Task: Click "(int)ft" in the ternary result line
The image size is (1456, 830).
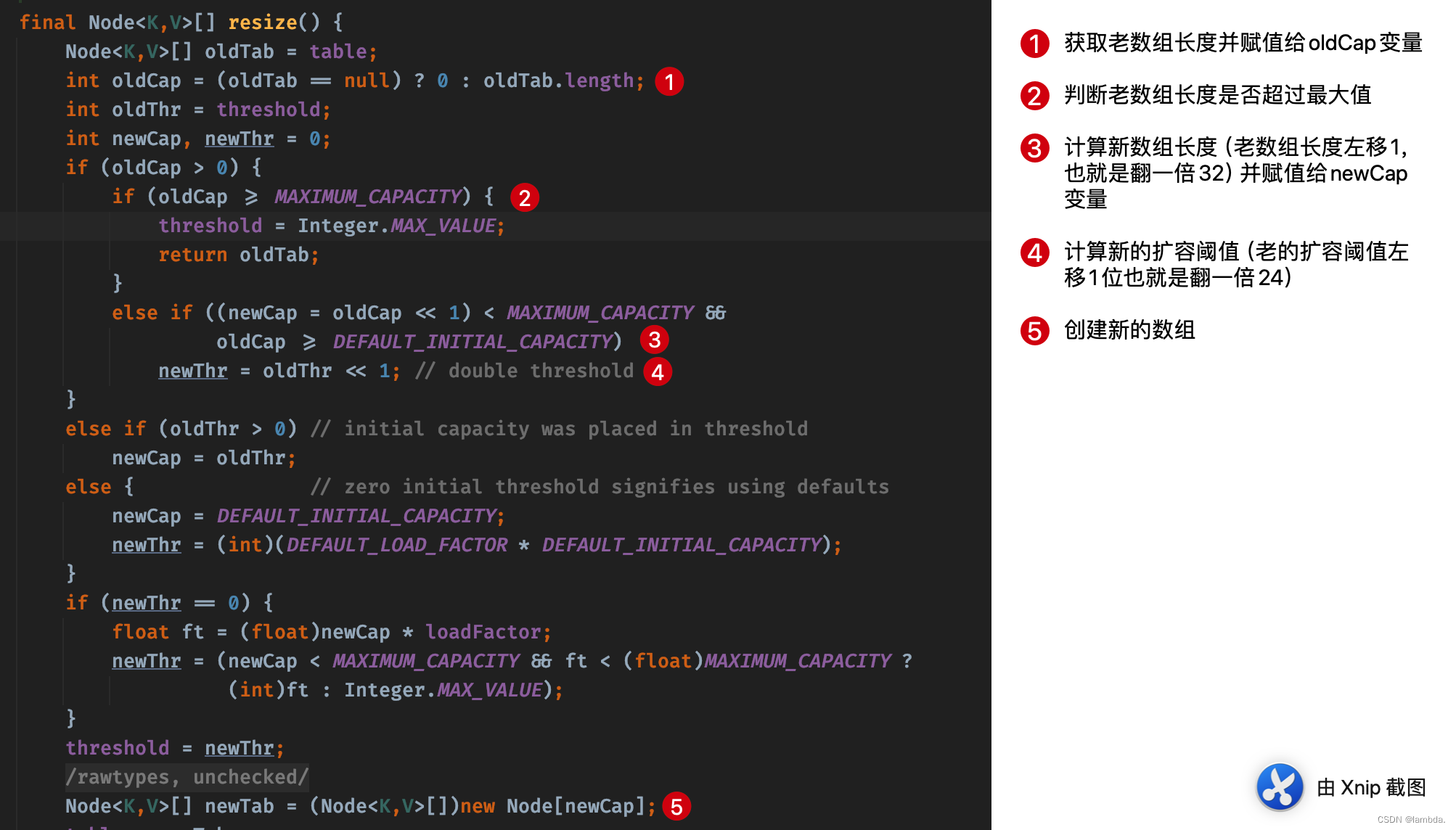Action: point(269,690)
